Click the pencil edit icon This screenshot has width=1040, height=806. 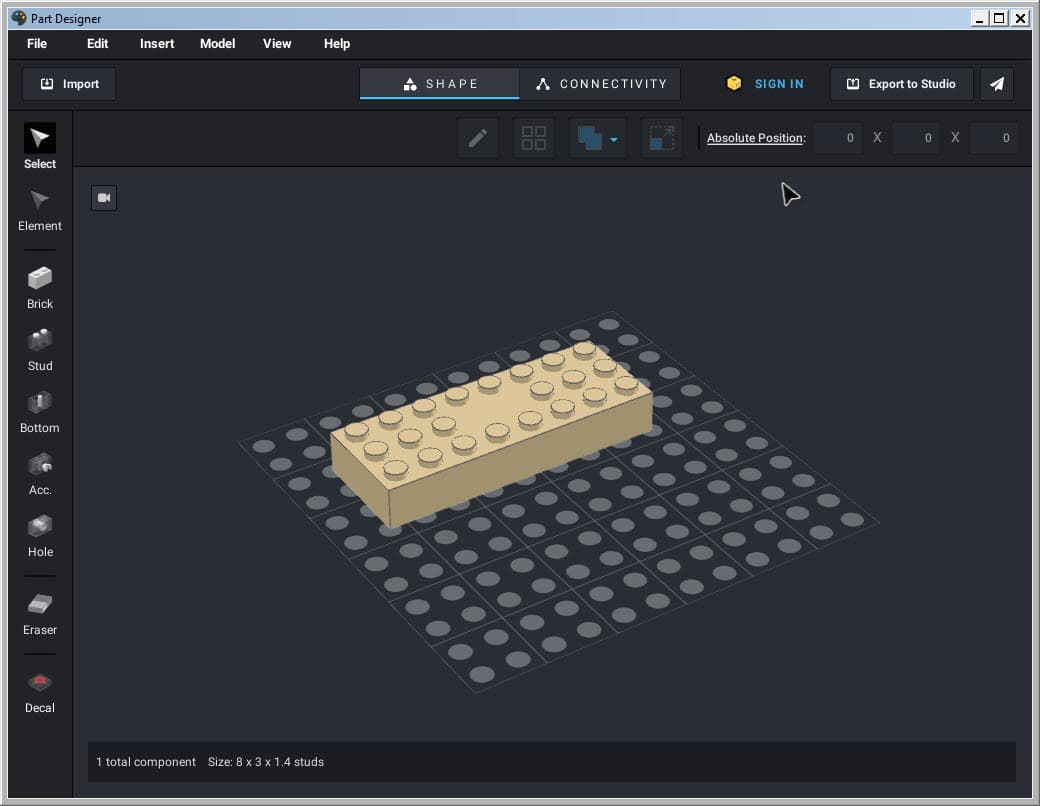point(478,138)
